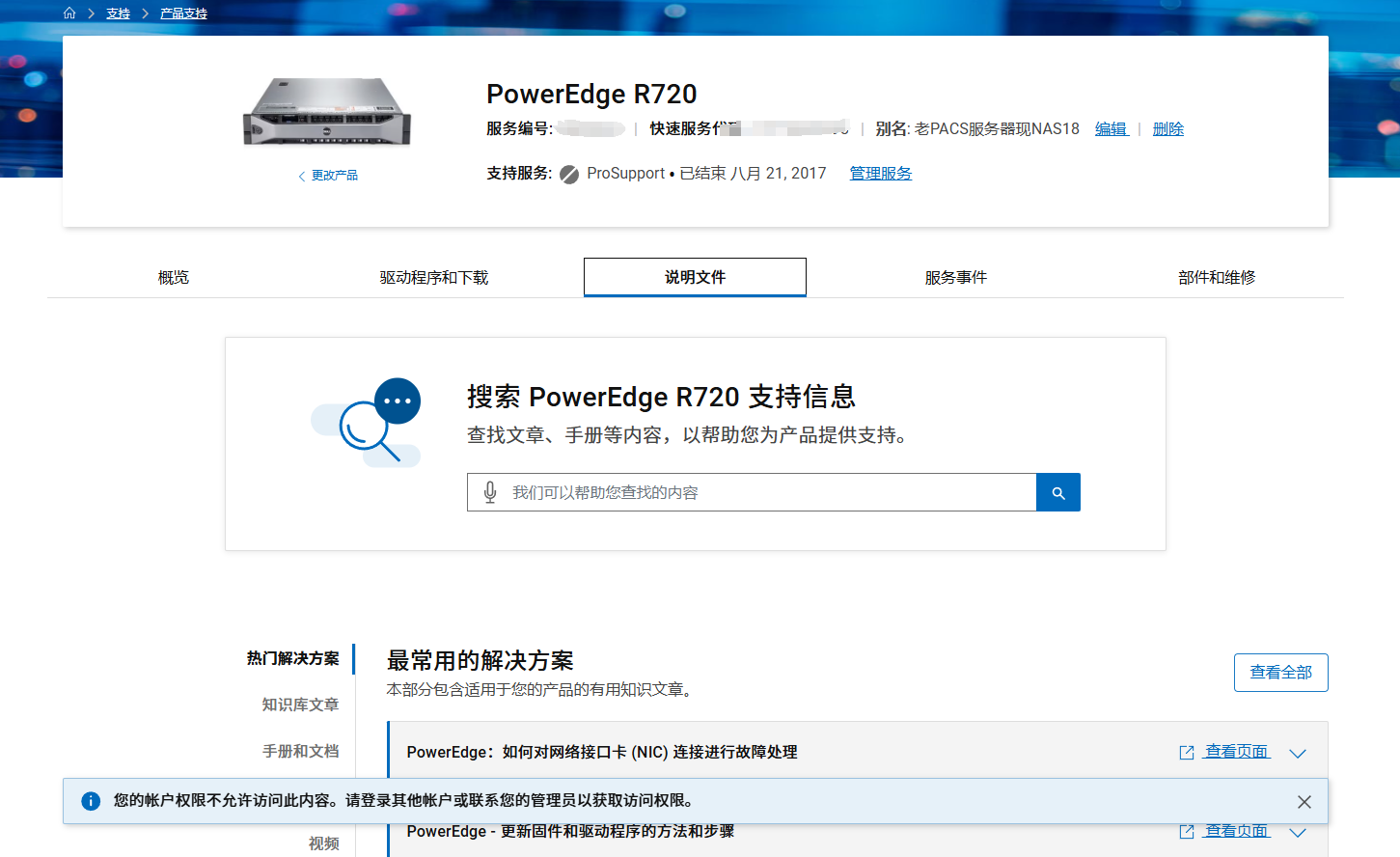The height and width of the screenshot is (857, 1400).
Task: Open 查看页面 for the firmware update article
Action: click(1237, 831)
